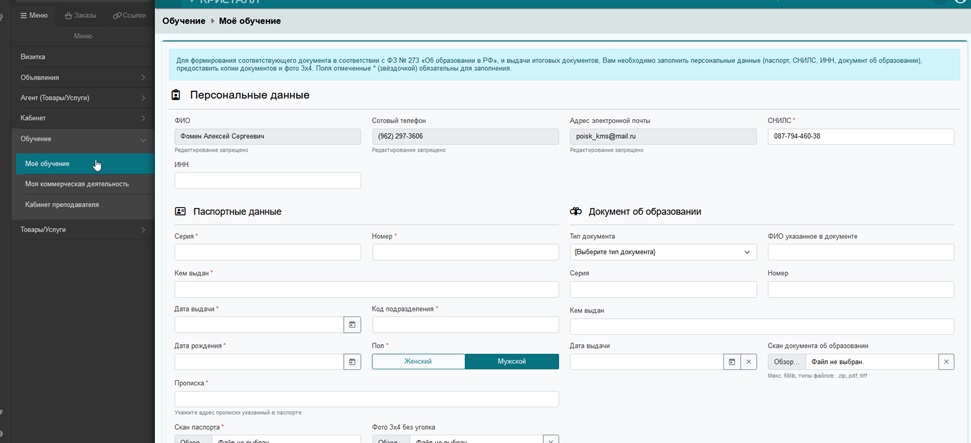Image resolution: width=971 pixels, height=443 pixels.
Task: Click the ИНН input field
Action: pos(268,180)
